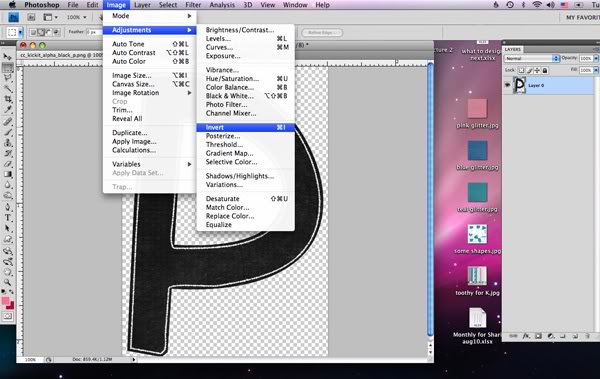Add a layer mask from Layers panel

point(538,336)
